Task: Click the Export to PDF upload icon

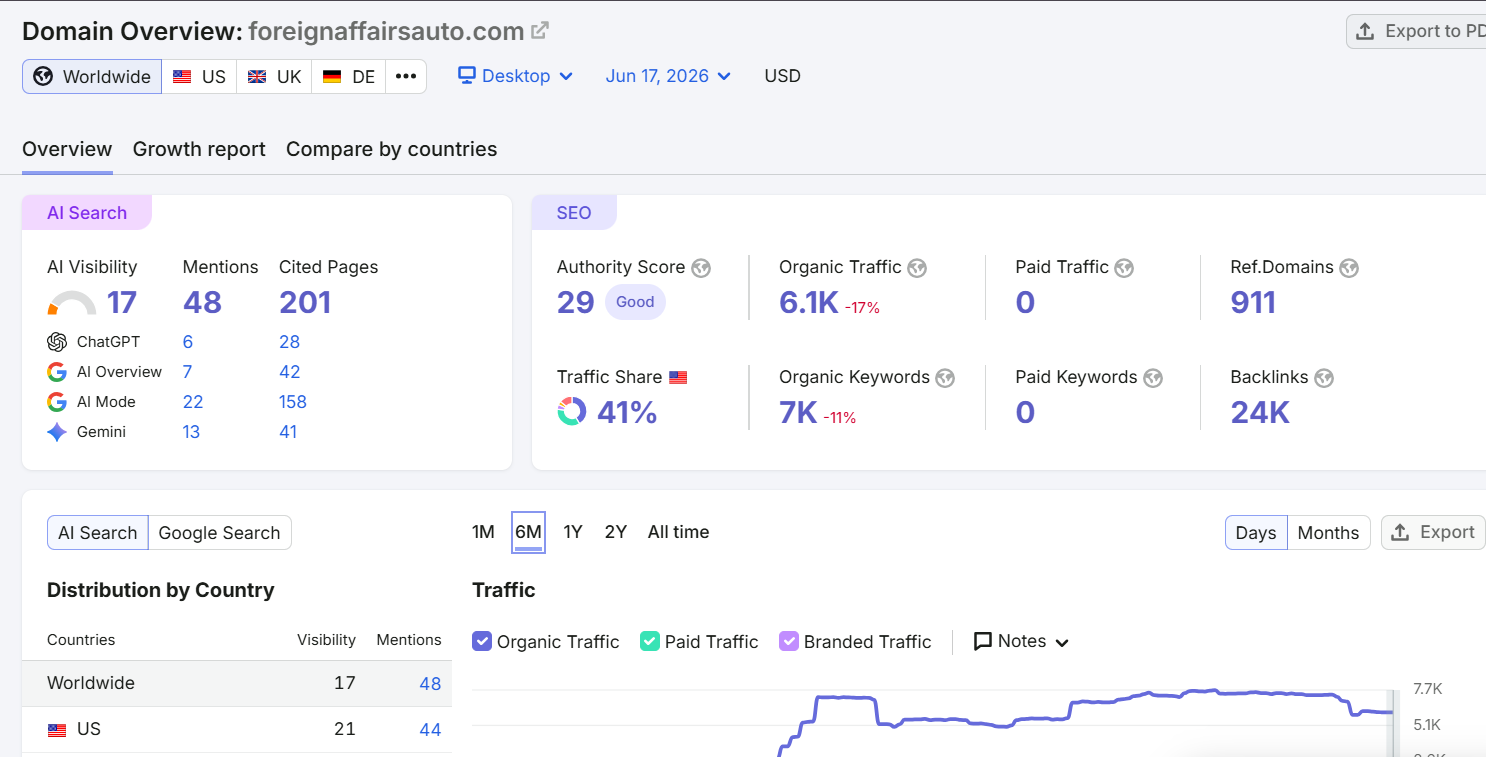Action: pos(1365,32)
